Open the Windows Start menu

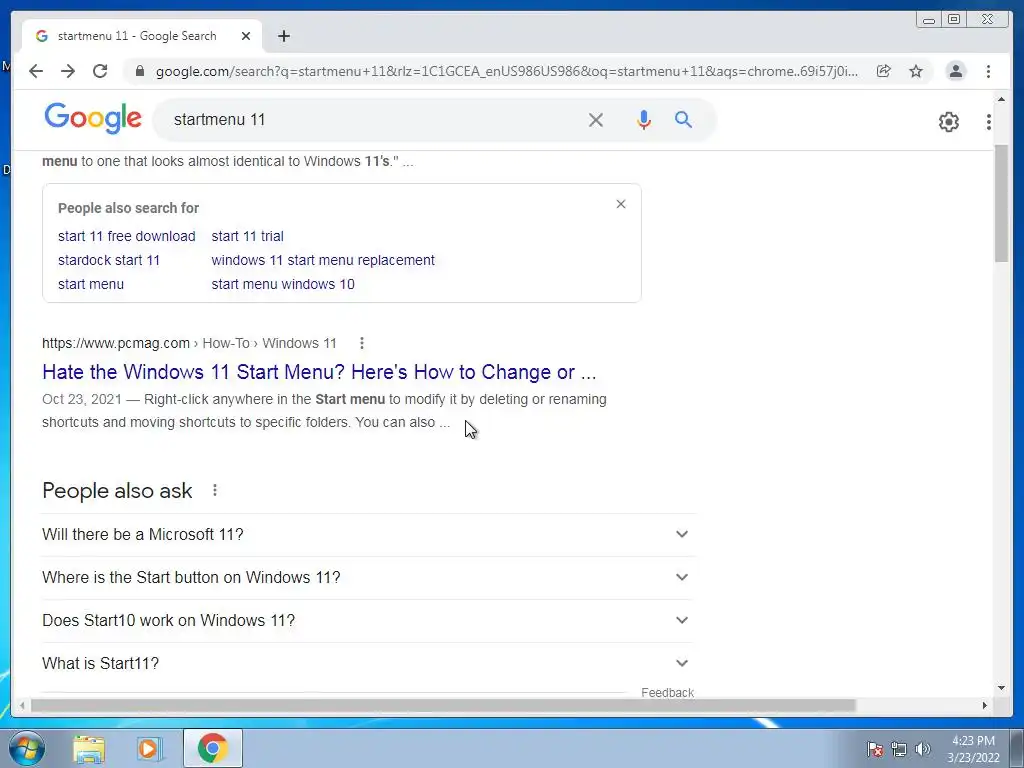click(27, 748)
